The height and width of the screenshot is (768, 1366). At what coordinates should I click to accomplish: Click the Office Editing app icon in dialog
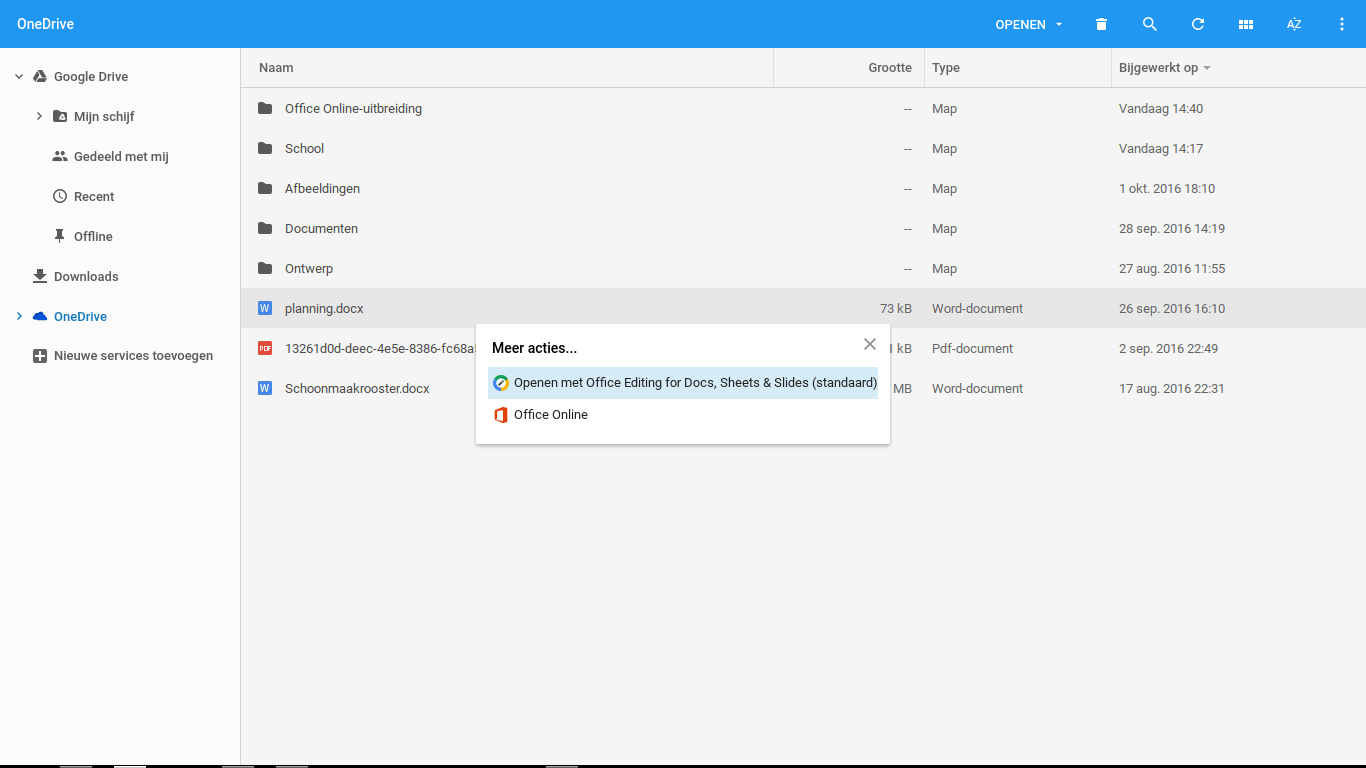501,383
